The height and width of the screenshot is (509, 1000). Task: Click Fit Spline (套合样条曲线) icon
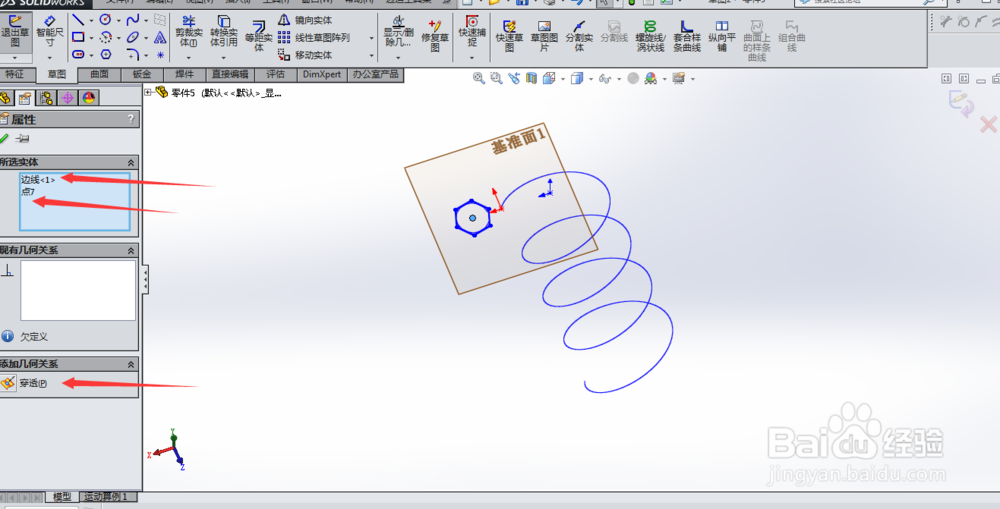click(687, 26)
